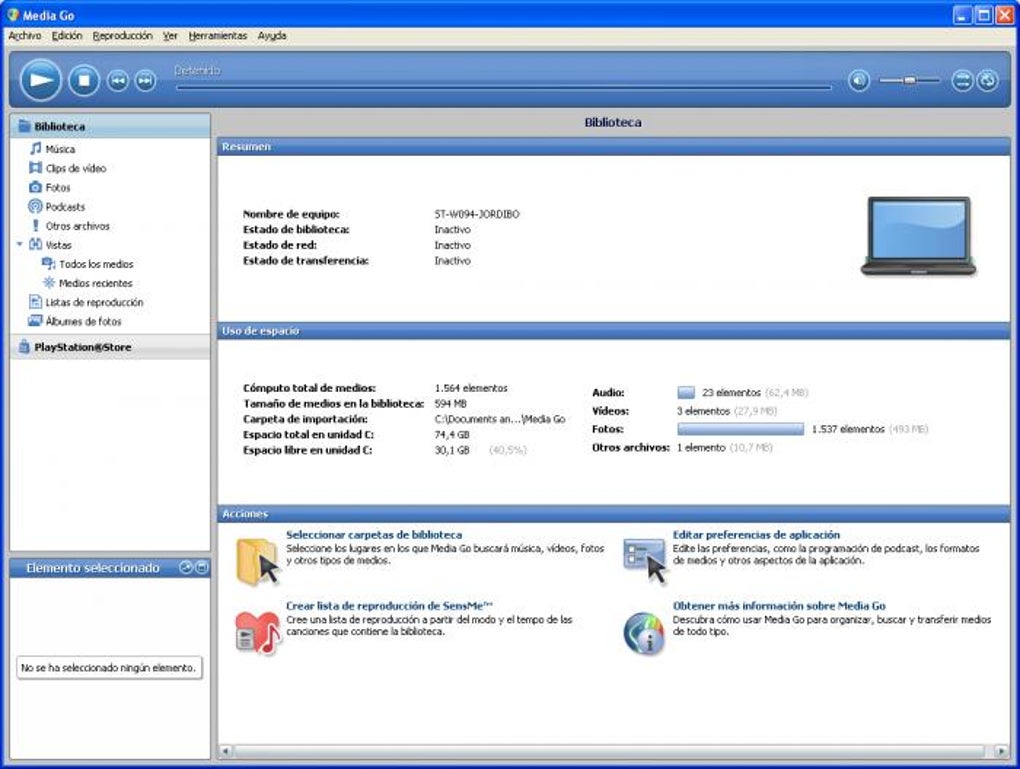Image resolution: width=1020 pixels, height=769 pixels.
Task: Click Crear lista de reproducción de SensMe link
Action: [x=389, y=606]
